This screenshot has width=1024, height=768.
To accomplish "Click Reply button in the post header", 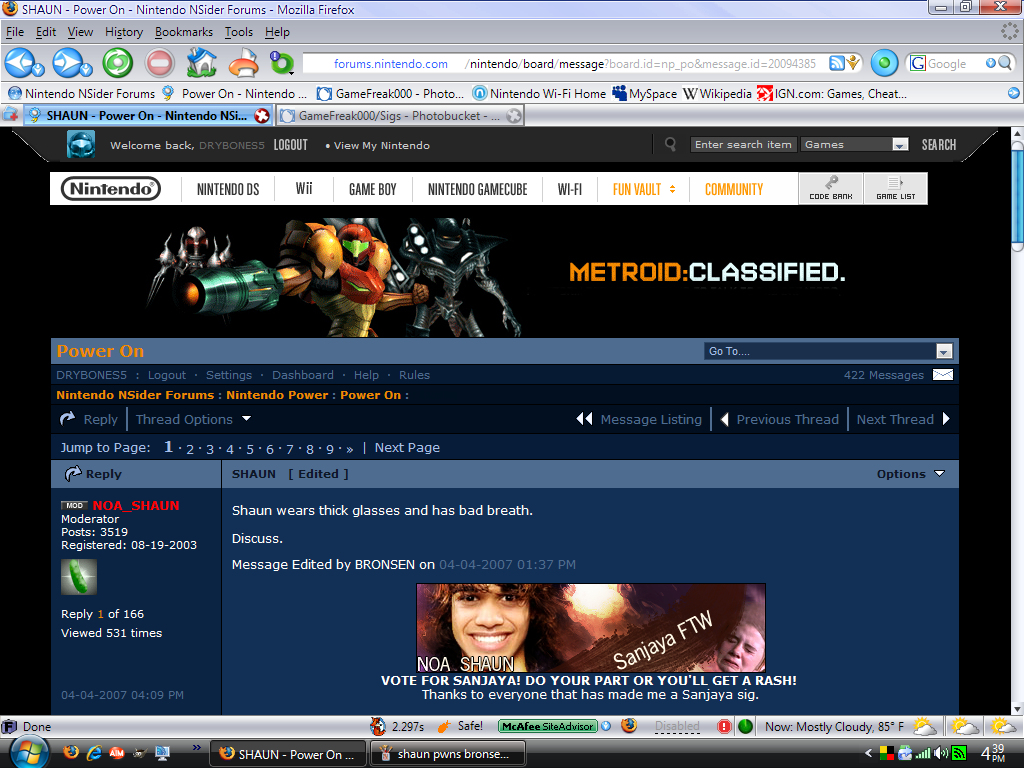I will (x=93, y=474).
